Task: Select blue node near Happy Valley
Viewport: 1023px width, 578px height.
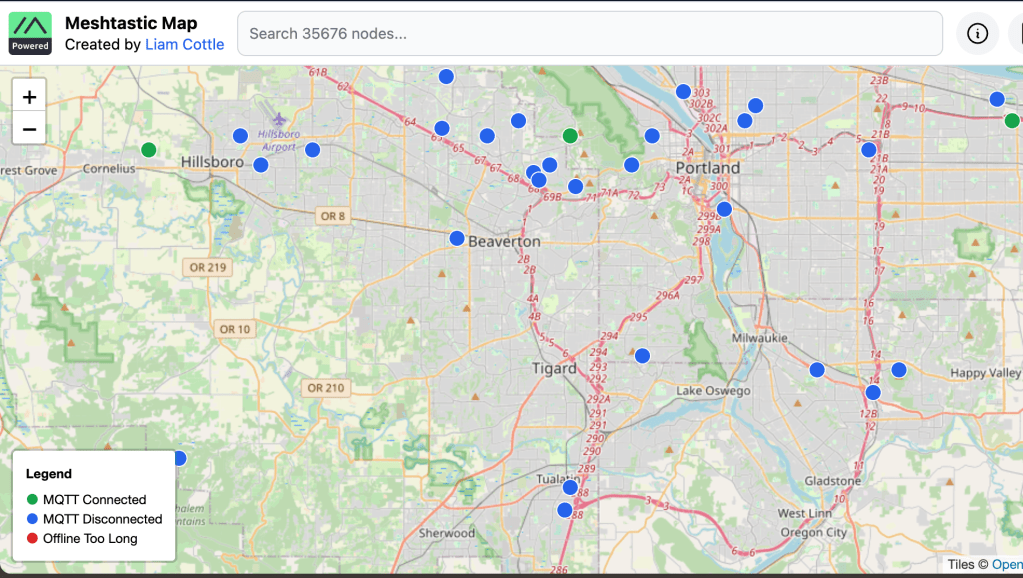Action: click(x=898, y=370)
